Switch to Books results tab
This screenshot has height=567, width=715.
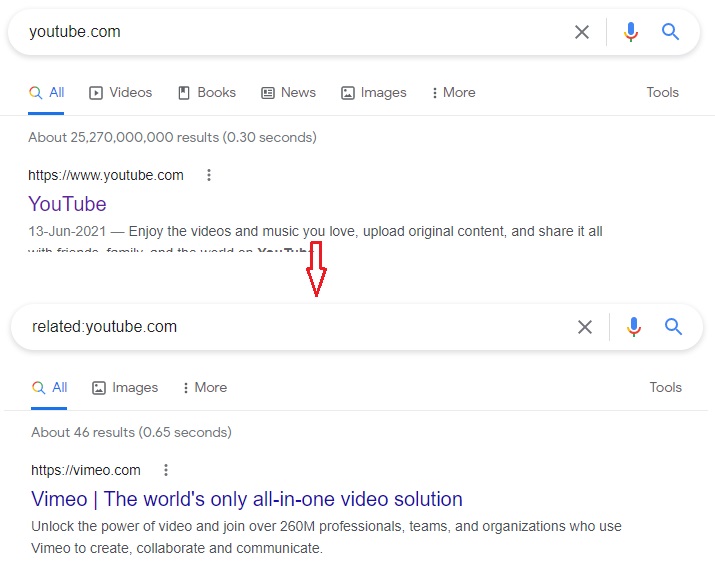coord(207,93)
